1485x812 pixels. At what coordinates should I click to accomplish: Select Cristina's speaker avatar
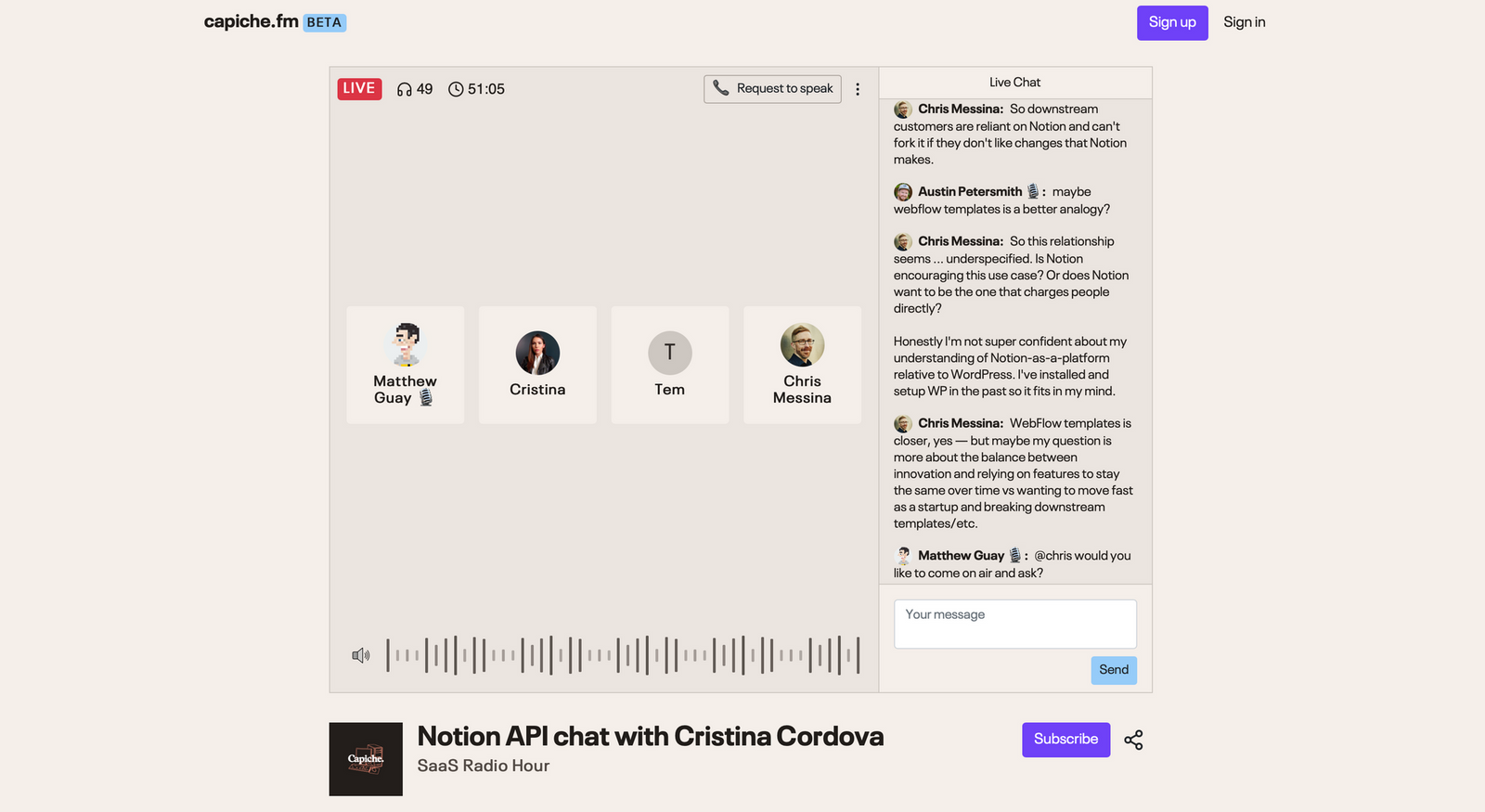pos(537,353)
